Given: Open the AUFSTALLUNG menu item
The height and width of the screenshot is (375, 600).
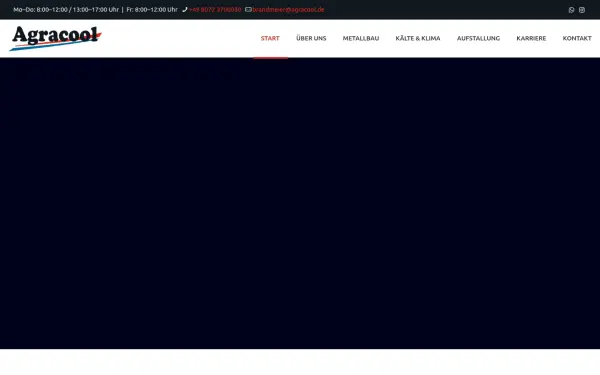Looking at the screenshot, I should pos(478,38).
